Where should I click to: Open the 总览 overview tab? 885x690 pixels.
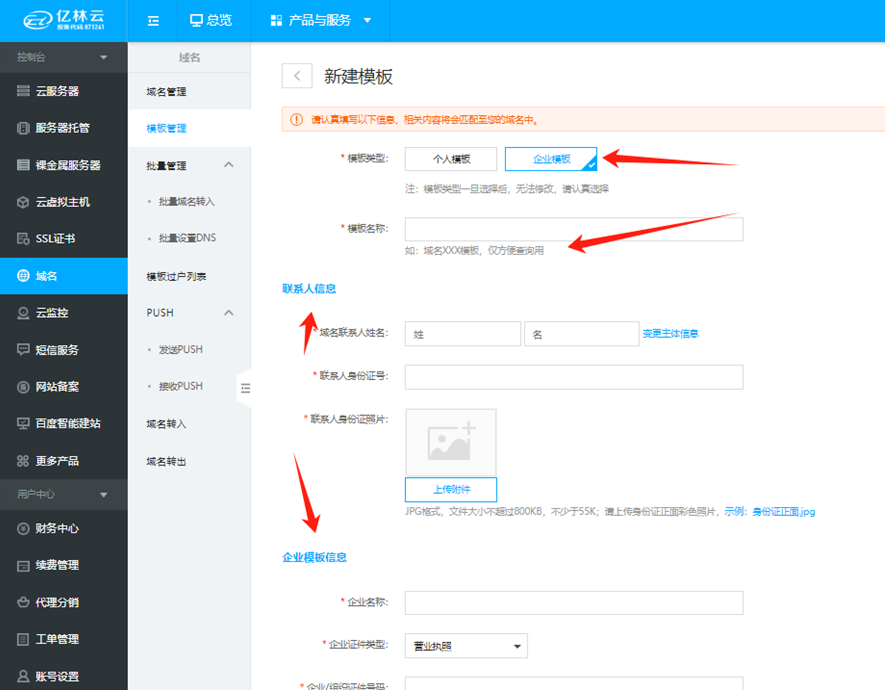click(211, 20)
